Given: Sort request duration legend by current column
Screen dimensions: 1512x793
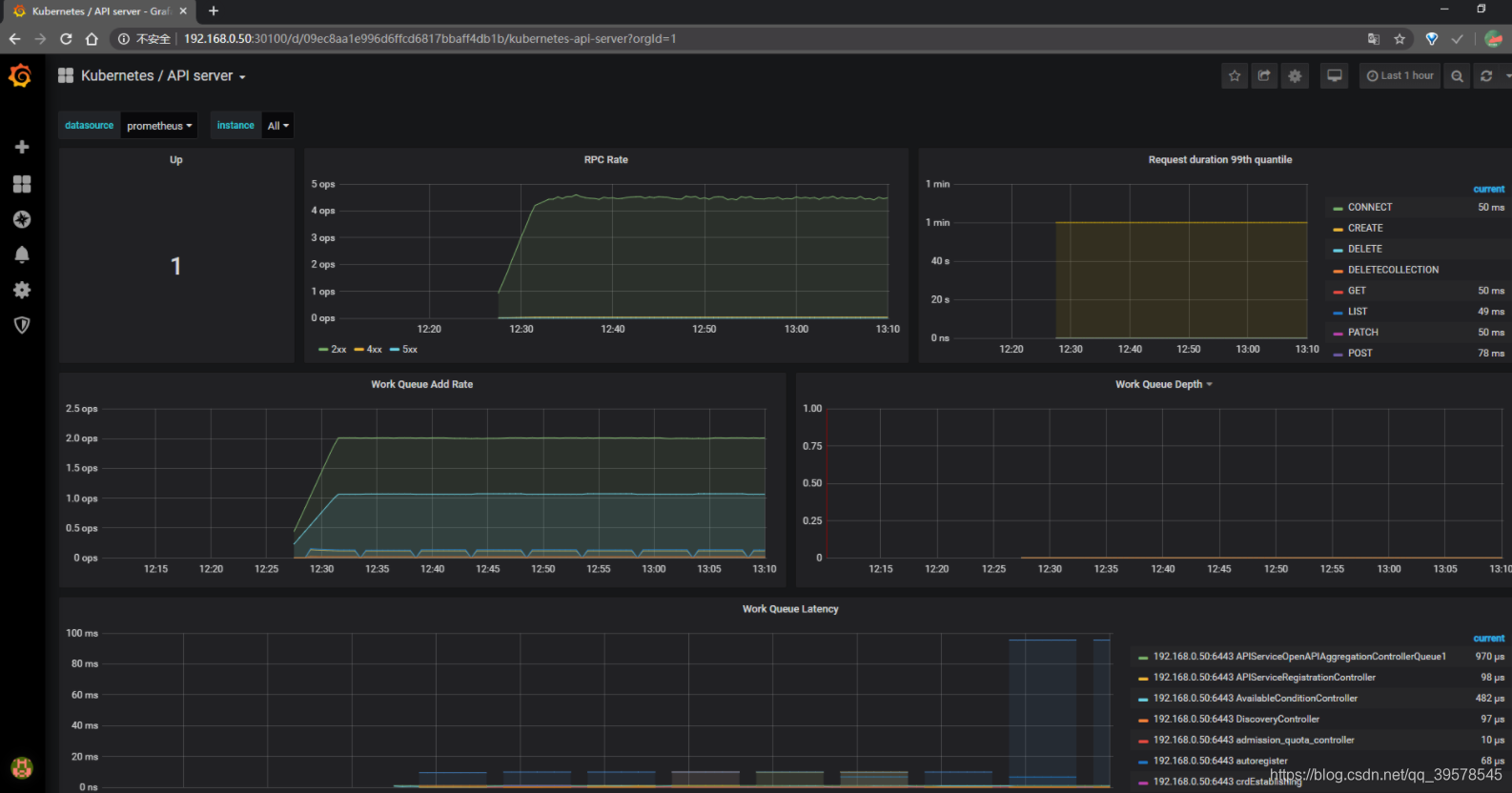Looking at the screenshot, I should pos(1489,190).
